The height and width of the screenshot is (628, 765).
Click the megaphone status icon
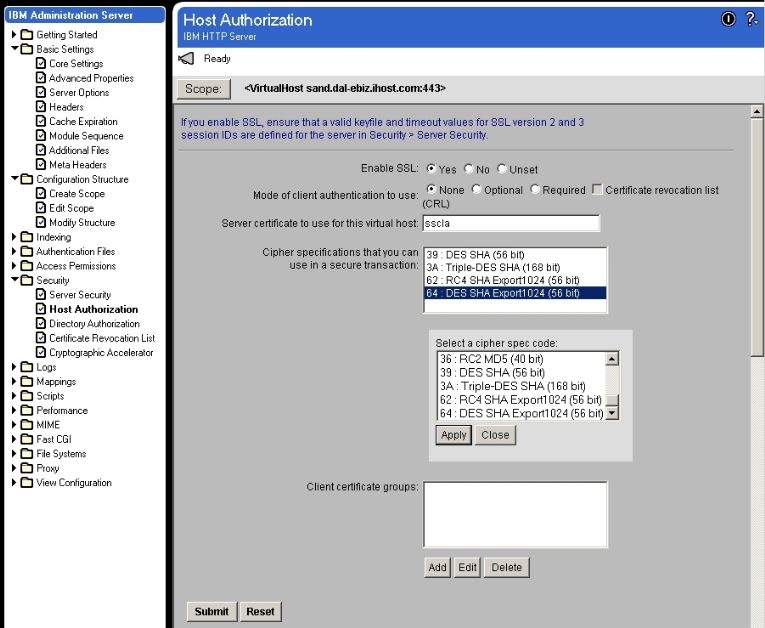[186, 59]
